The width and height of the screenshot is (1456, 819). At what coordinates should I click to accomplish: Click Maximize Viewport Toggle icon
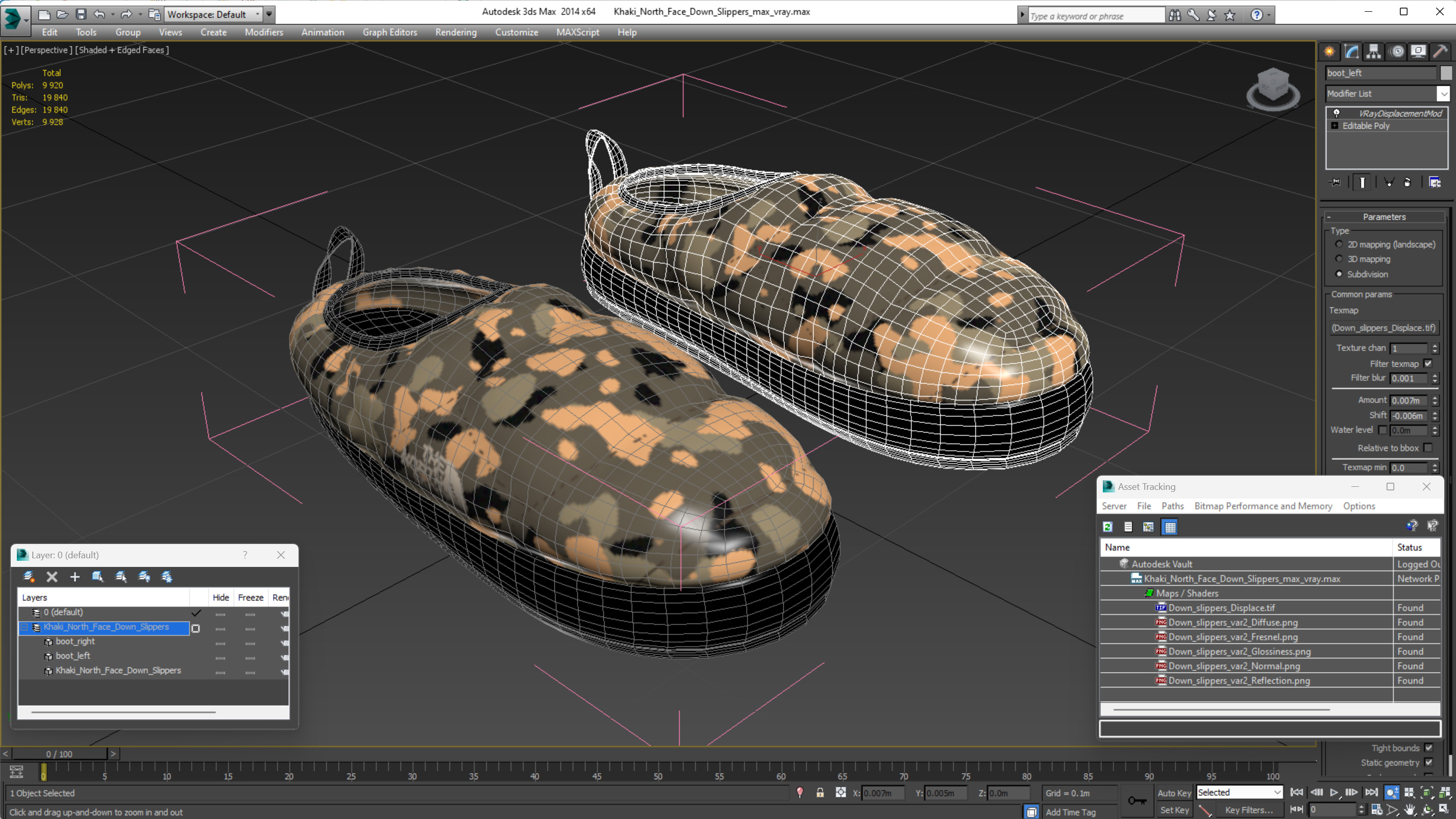[x=1444, y=809]
